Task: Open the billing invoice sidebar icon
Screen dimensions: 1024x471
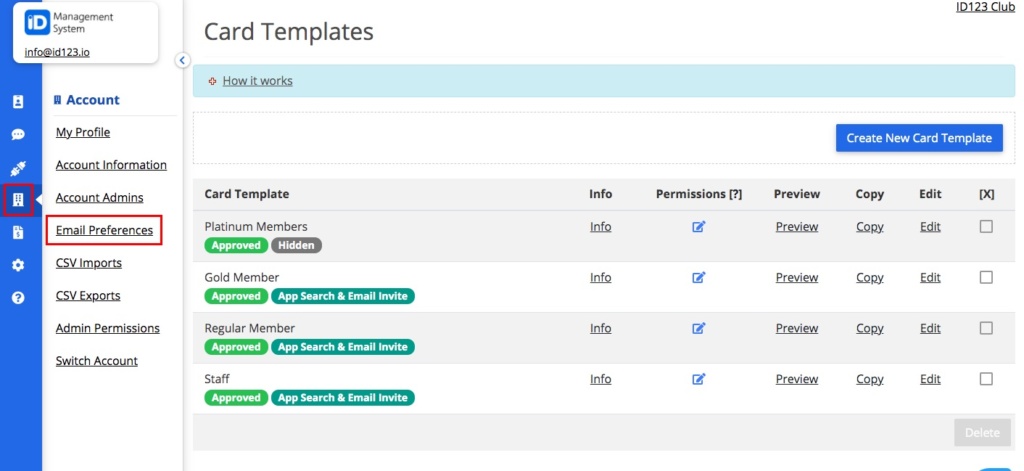Action: click(18, 232)
